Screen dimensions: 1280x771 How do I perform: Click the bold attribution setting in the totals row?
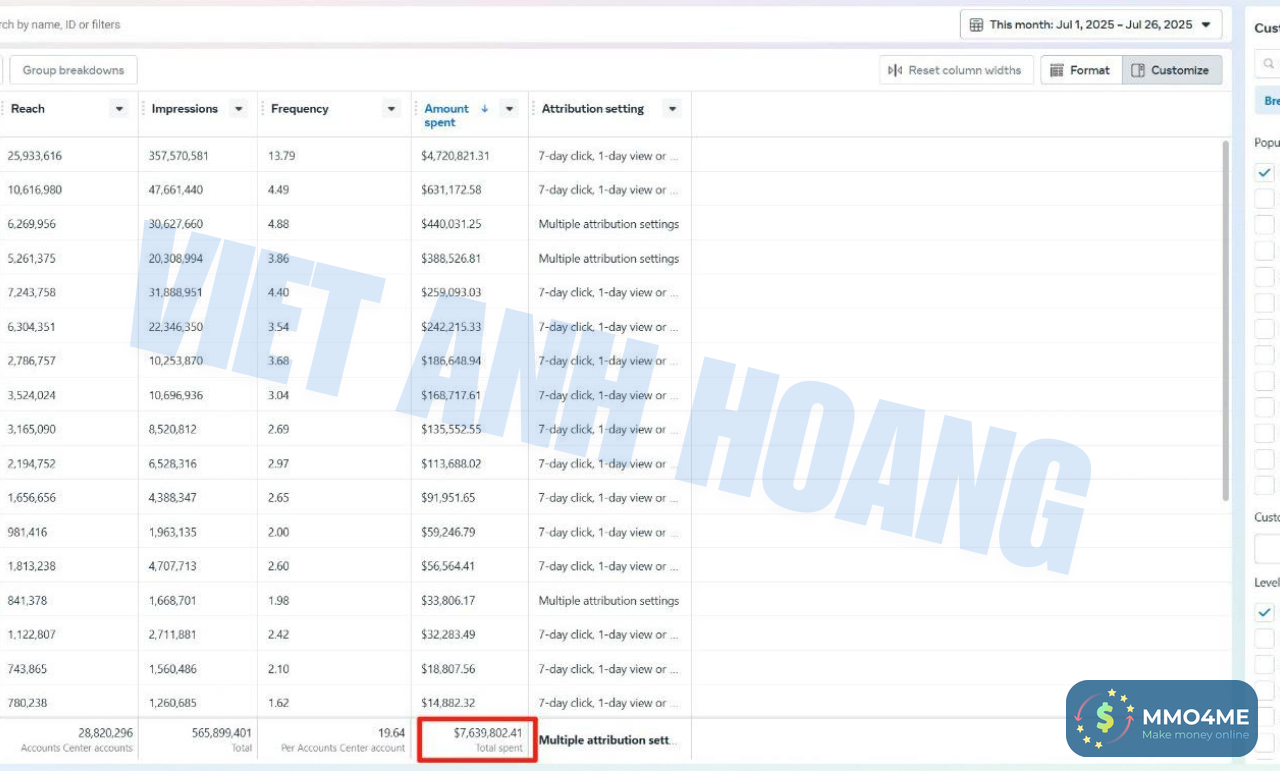click(x=608, y=741)
